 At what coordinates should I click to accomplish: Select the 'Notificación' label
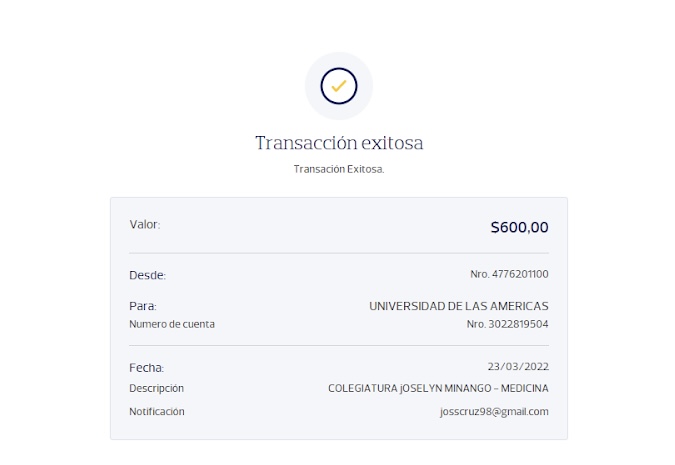[157, 411]
